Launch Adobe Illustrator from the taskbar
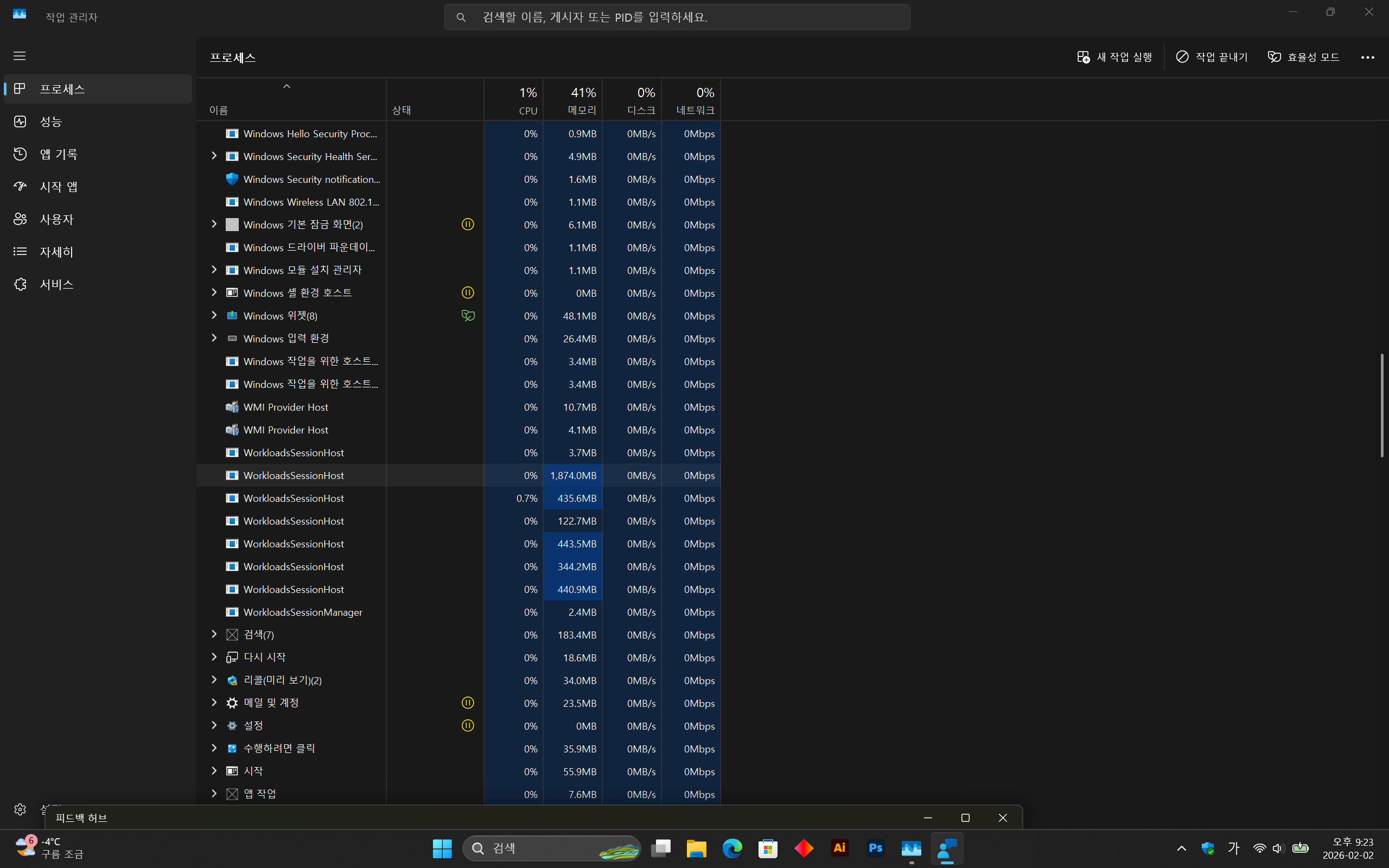This screenshot has height=868, width=1389. point(839,848)
